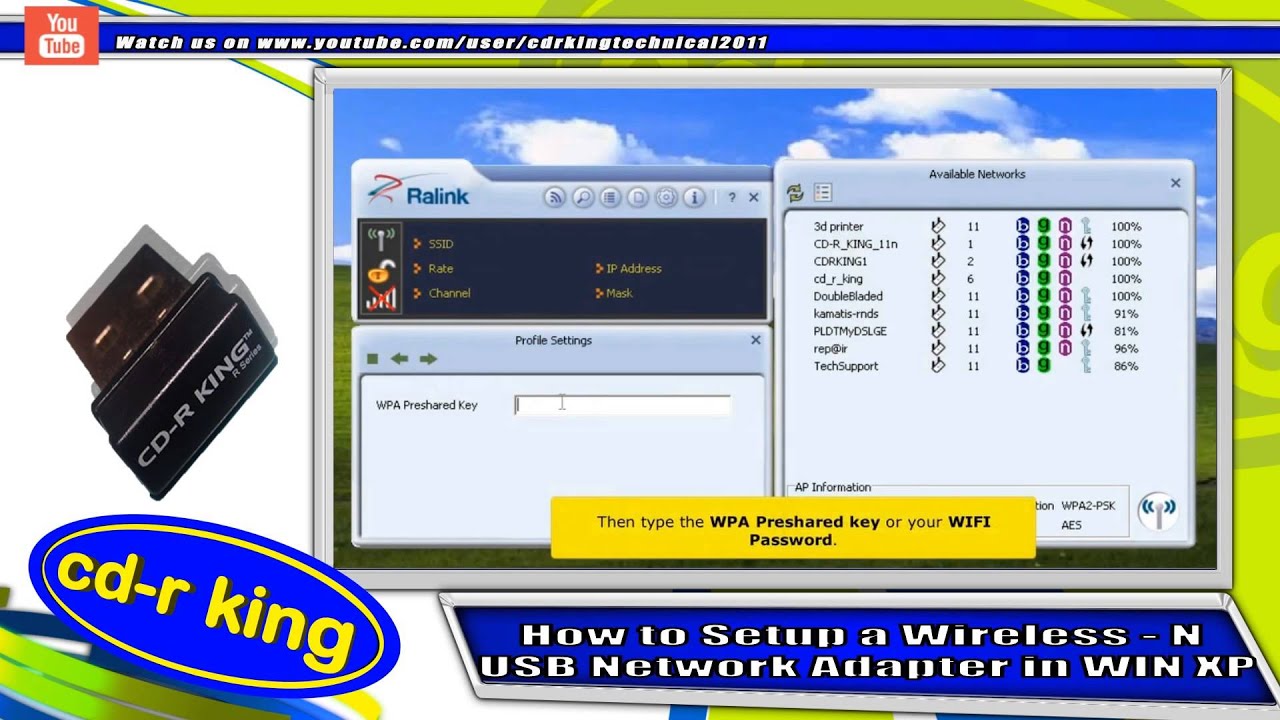Select the 'cd_r_king' network
Image resolution: width=1280 pixels, height=720 pixels.
(x=838, y=279)
